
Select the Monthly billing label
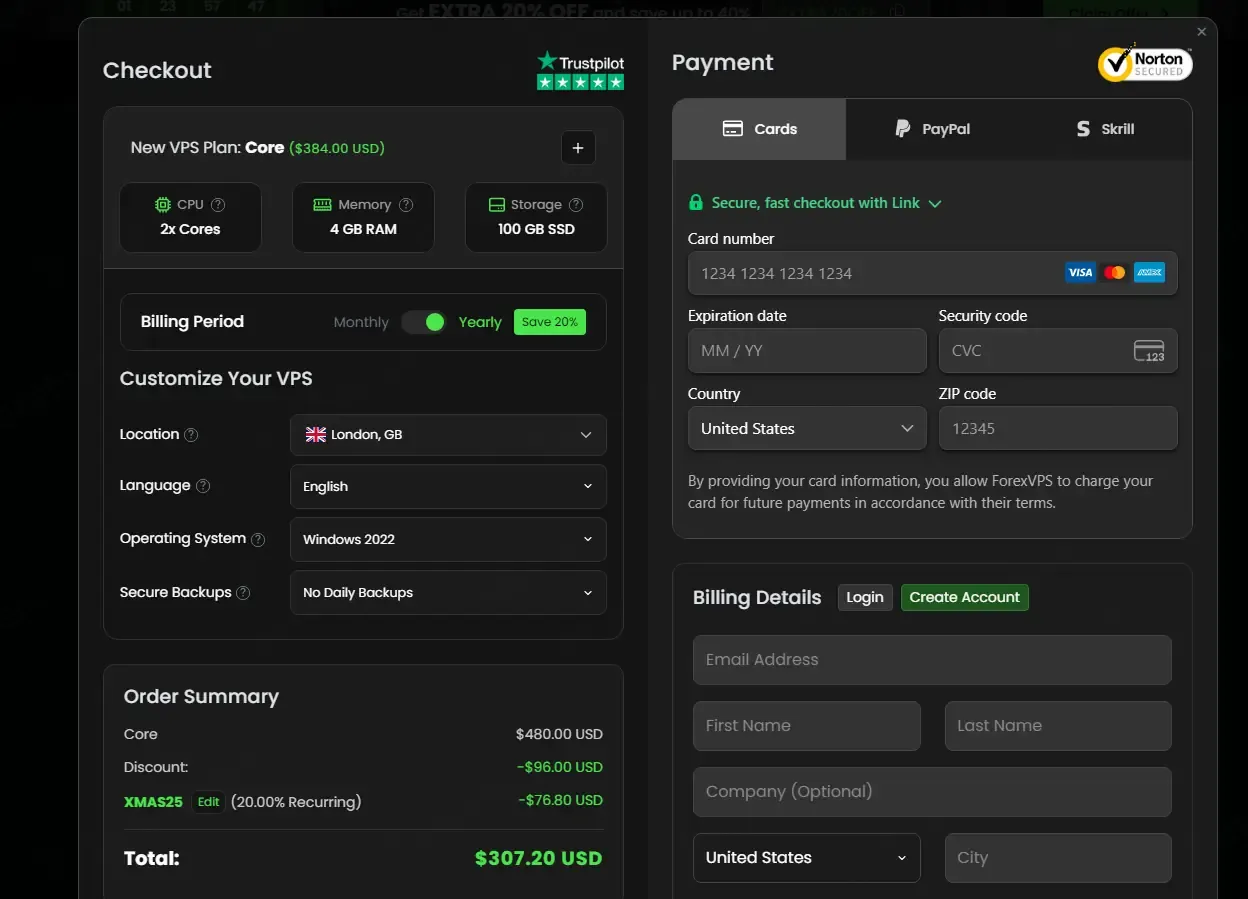[x=361, y=322]
